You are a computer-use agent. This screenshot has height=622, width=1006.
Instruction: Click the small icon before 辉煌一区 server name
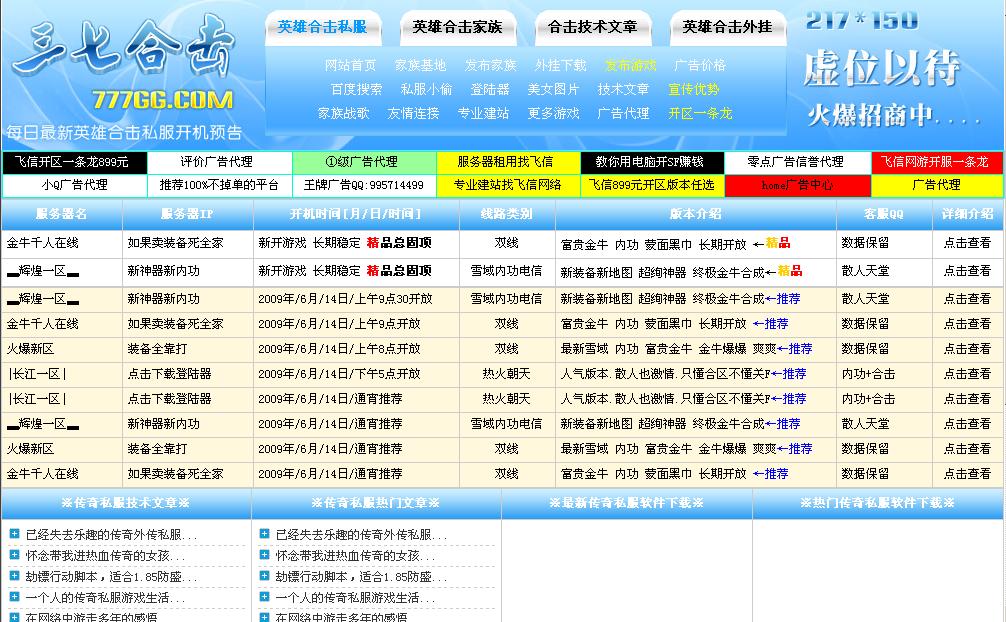pos(12,270)
